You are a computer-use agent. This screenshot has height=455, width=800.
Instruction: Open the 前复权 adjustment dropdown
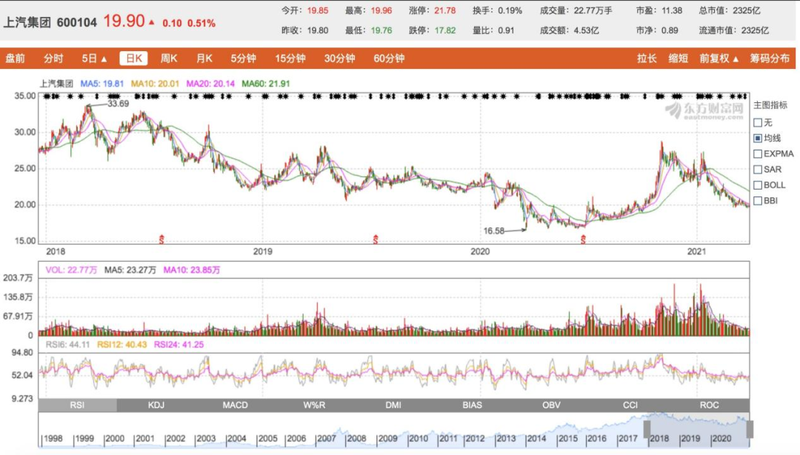pos(719,59)
